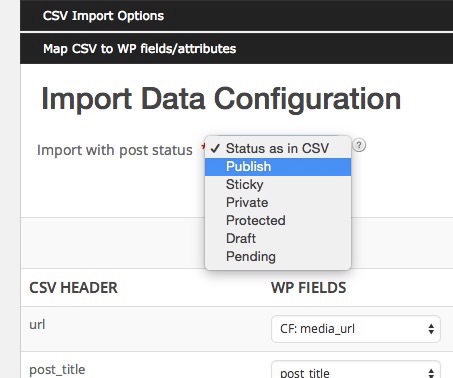Viewport: 453px width, 378px height.
Task: Open the post_title WP field dropdown
Action: coord(356,370)
